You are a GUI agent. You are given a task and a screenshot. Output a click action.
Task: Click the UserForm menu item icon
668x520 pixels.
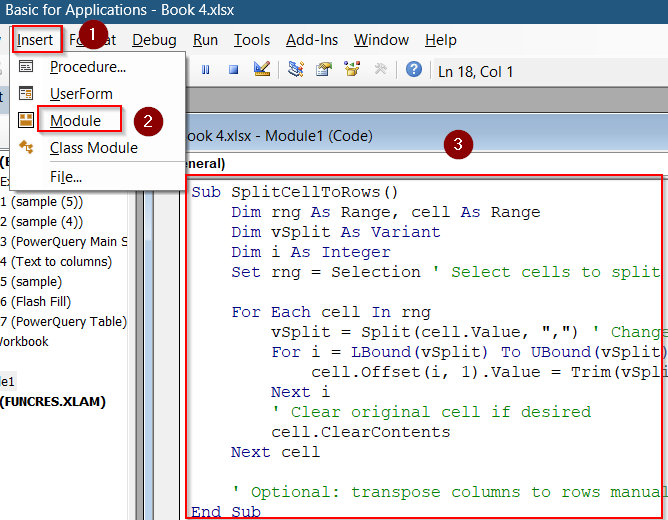point(26,93)
